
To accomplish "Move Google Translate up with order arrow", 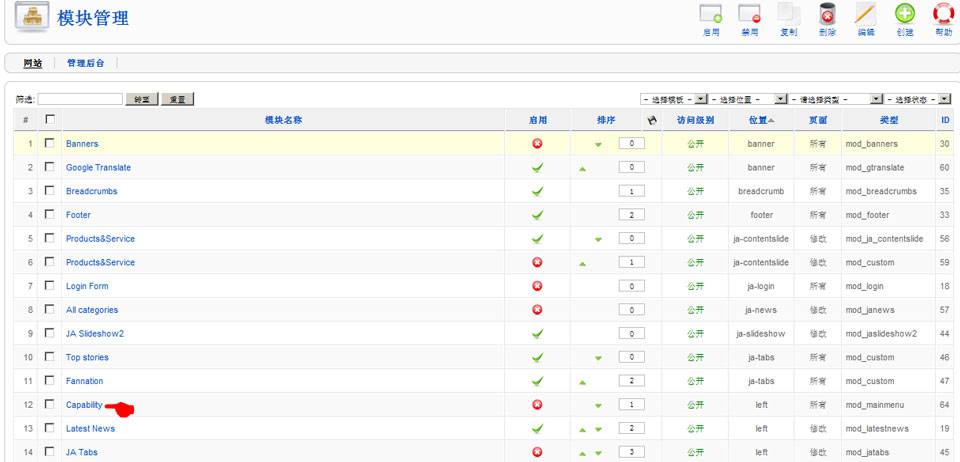I will coord(582,168).
